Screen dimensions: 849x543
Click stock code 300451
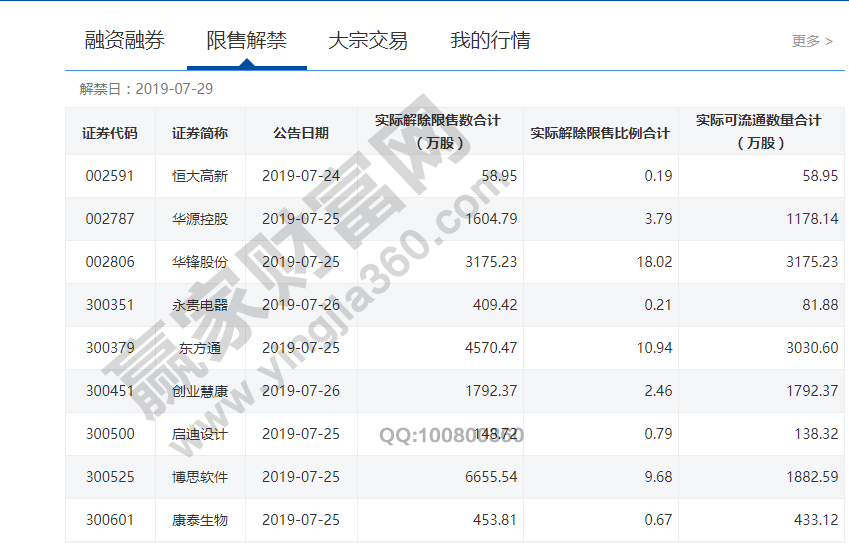tap(110, 391)
